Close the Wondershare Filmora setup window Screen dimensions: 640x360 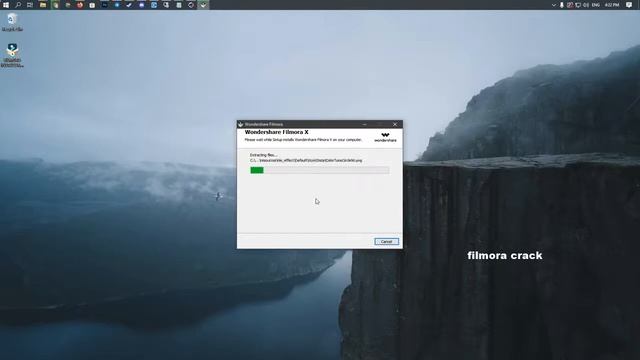pyautogui.click(x=395, y=124)
